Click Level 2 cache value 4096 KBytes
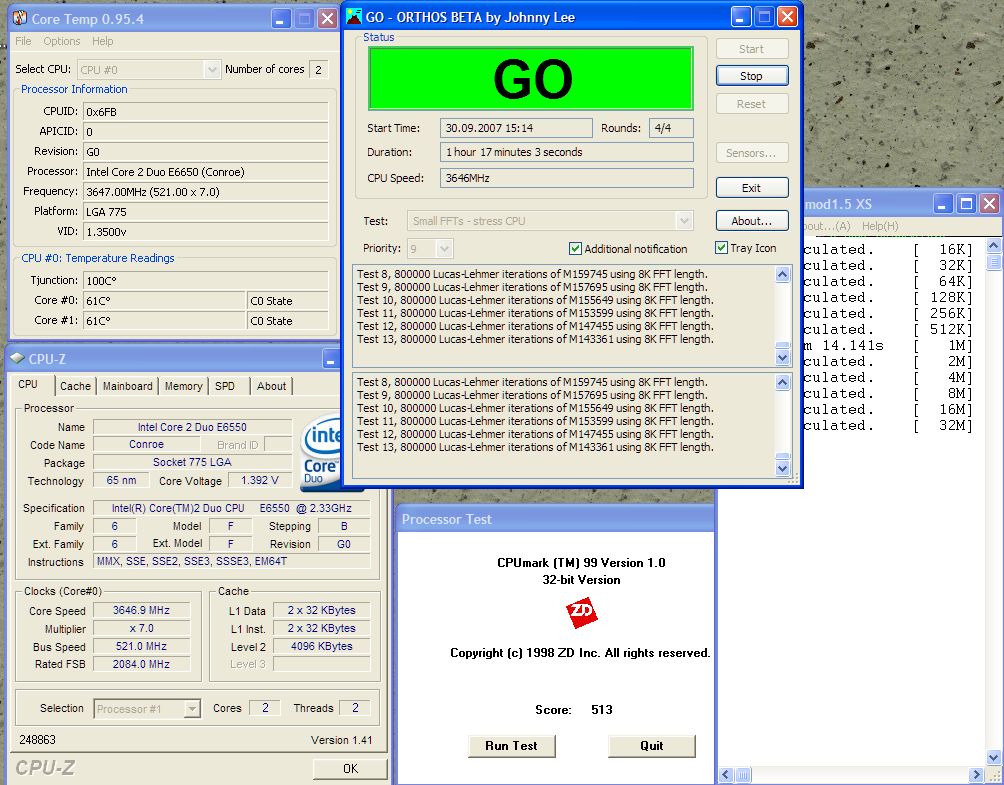The image size is (1004, 785). click(x=321, y=646)
